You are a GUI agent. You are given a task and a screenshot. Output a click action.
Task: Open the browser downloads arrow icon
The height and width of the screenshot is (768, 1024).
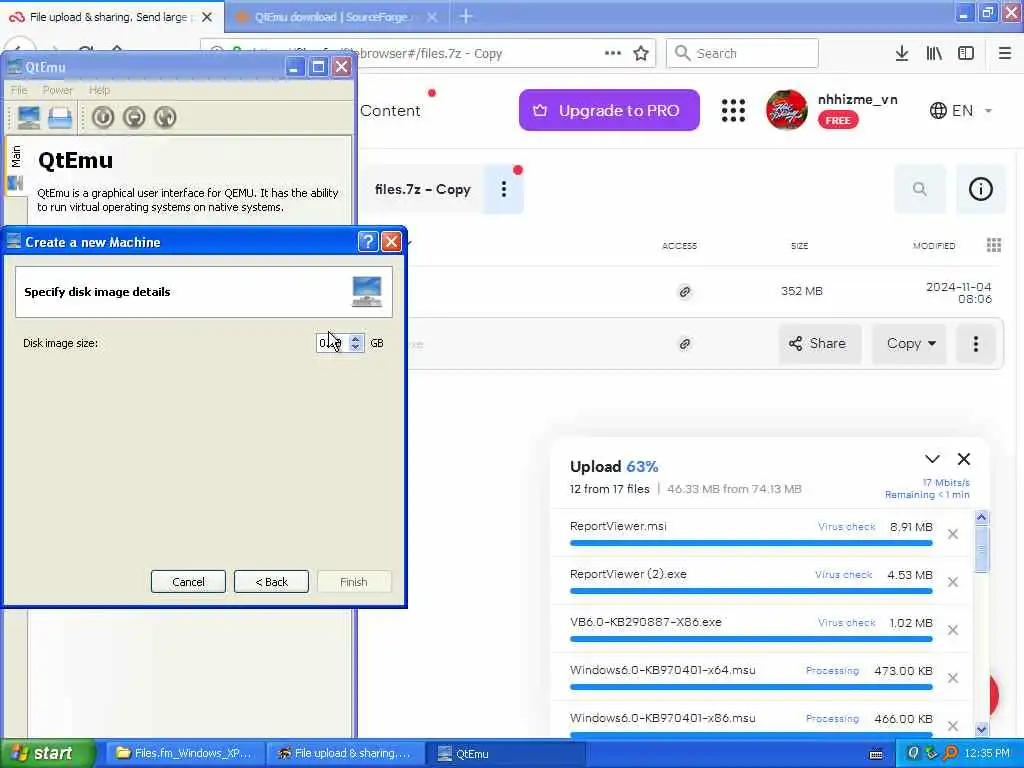pos(902,53)
